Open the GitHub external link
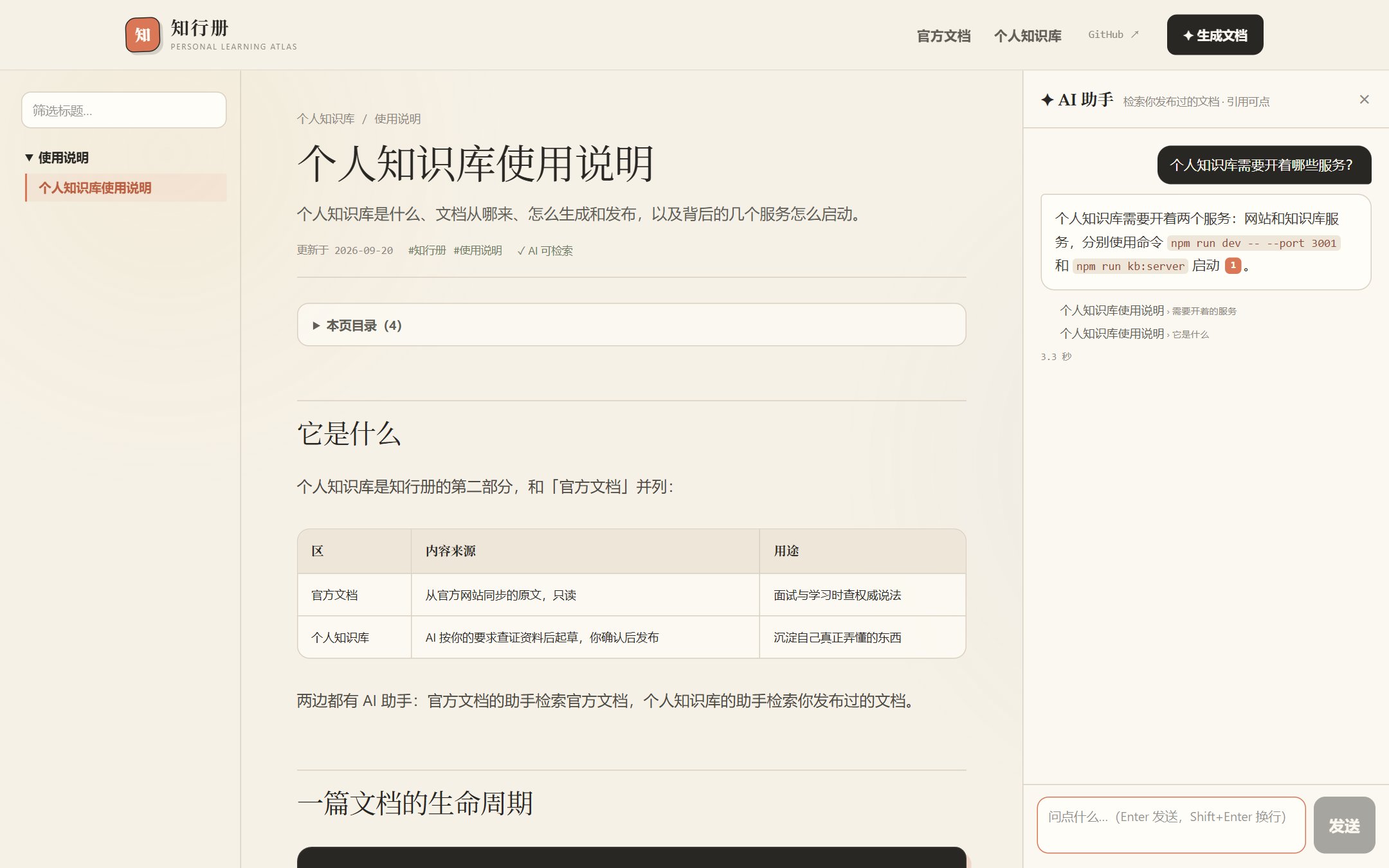 [x=1113, y=35]
